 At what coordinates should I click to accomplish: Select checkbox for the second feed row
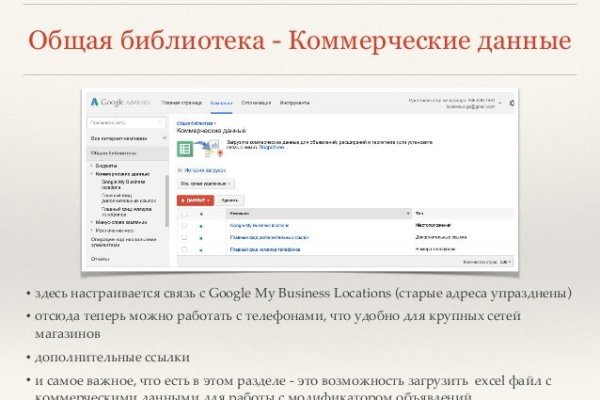tap(183, 237)
